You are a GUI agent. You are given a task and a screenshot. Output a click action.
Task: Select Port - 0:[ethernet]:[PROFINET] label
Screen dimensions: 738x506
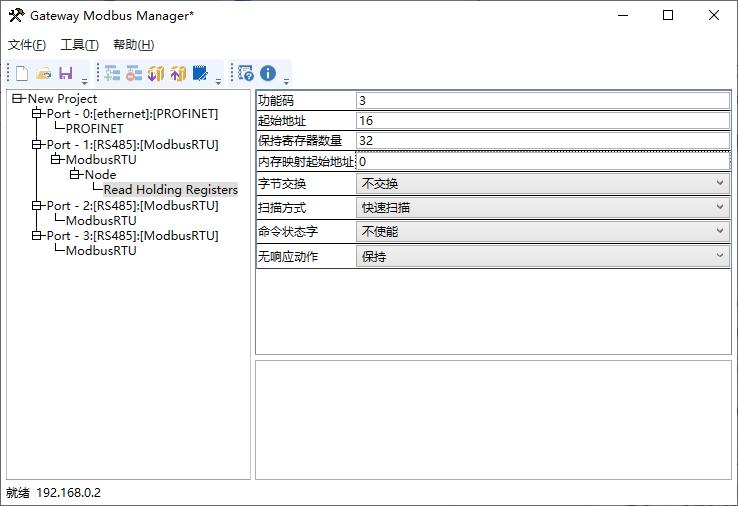132,113
